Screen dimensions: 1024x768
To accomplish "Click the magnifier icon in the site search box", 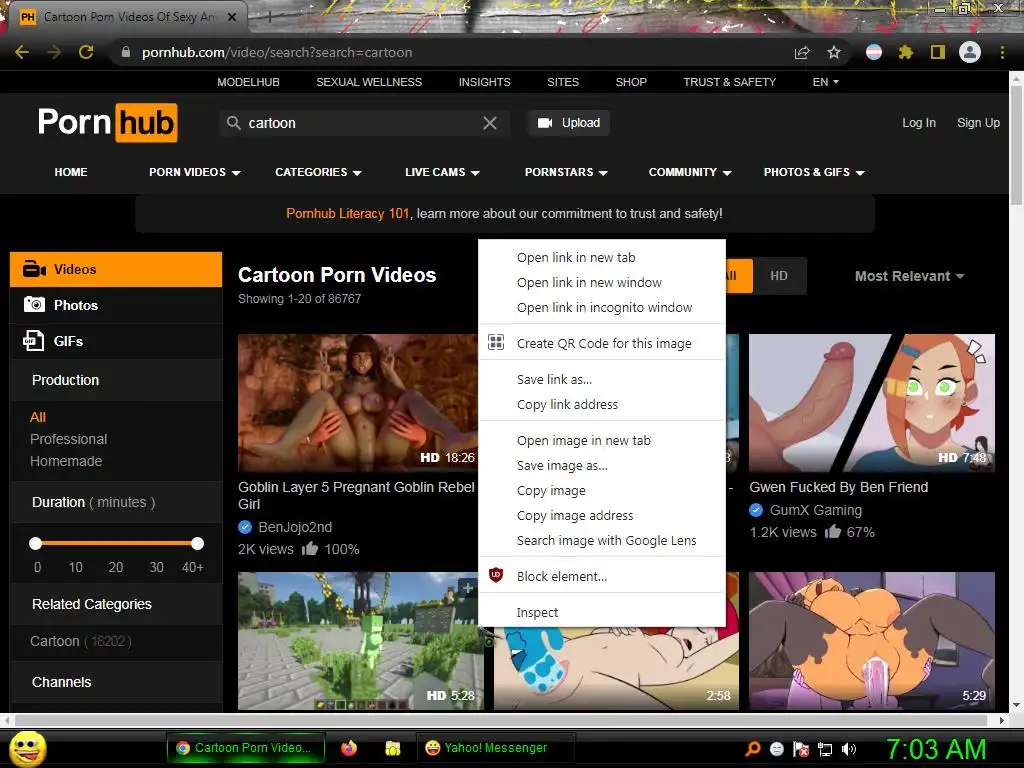I will (234, 123).
